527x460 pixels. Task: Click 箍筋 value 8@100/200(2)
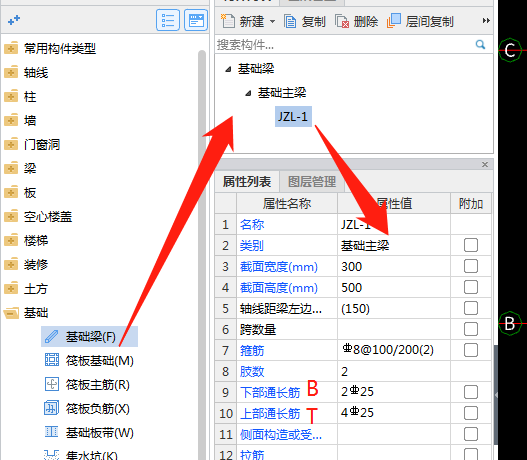click(388, 350)
